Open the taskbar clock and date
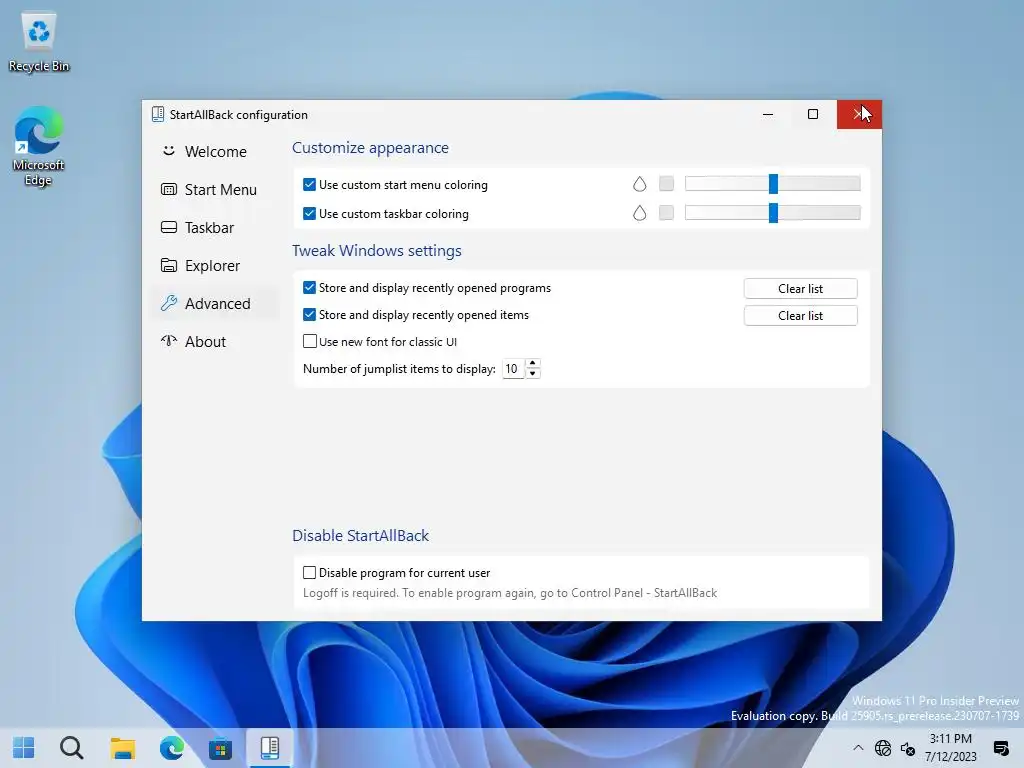The height and width of the screenshot is (768, 1024). point(950,748)
